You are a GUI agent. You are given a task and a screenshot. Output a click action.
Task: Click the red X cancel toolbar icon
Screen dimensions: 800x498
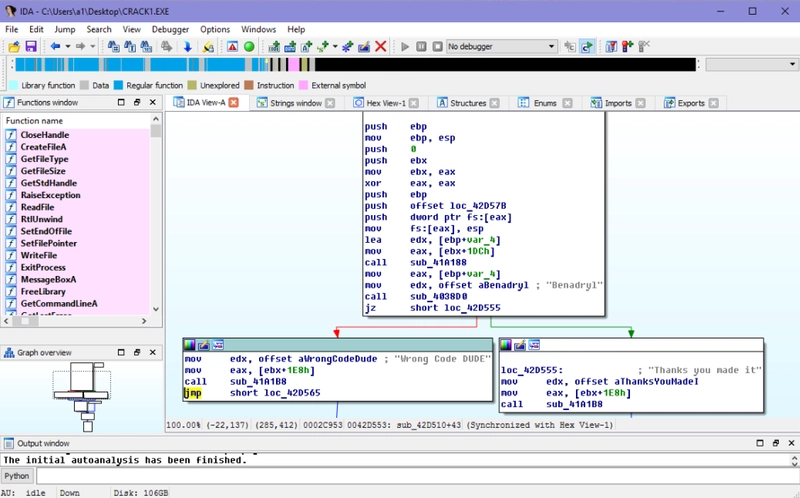[380, 47]
